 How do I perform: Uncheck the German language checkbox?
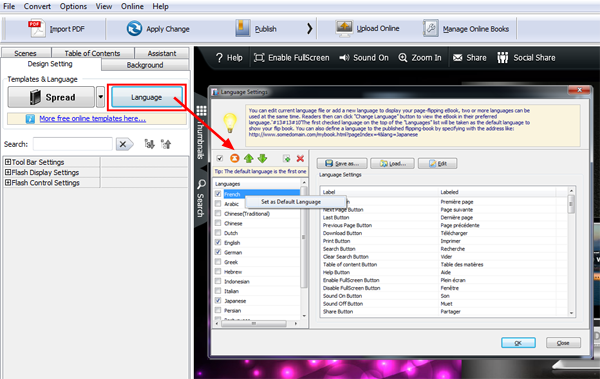tap(218, 252)
